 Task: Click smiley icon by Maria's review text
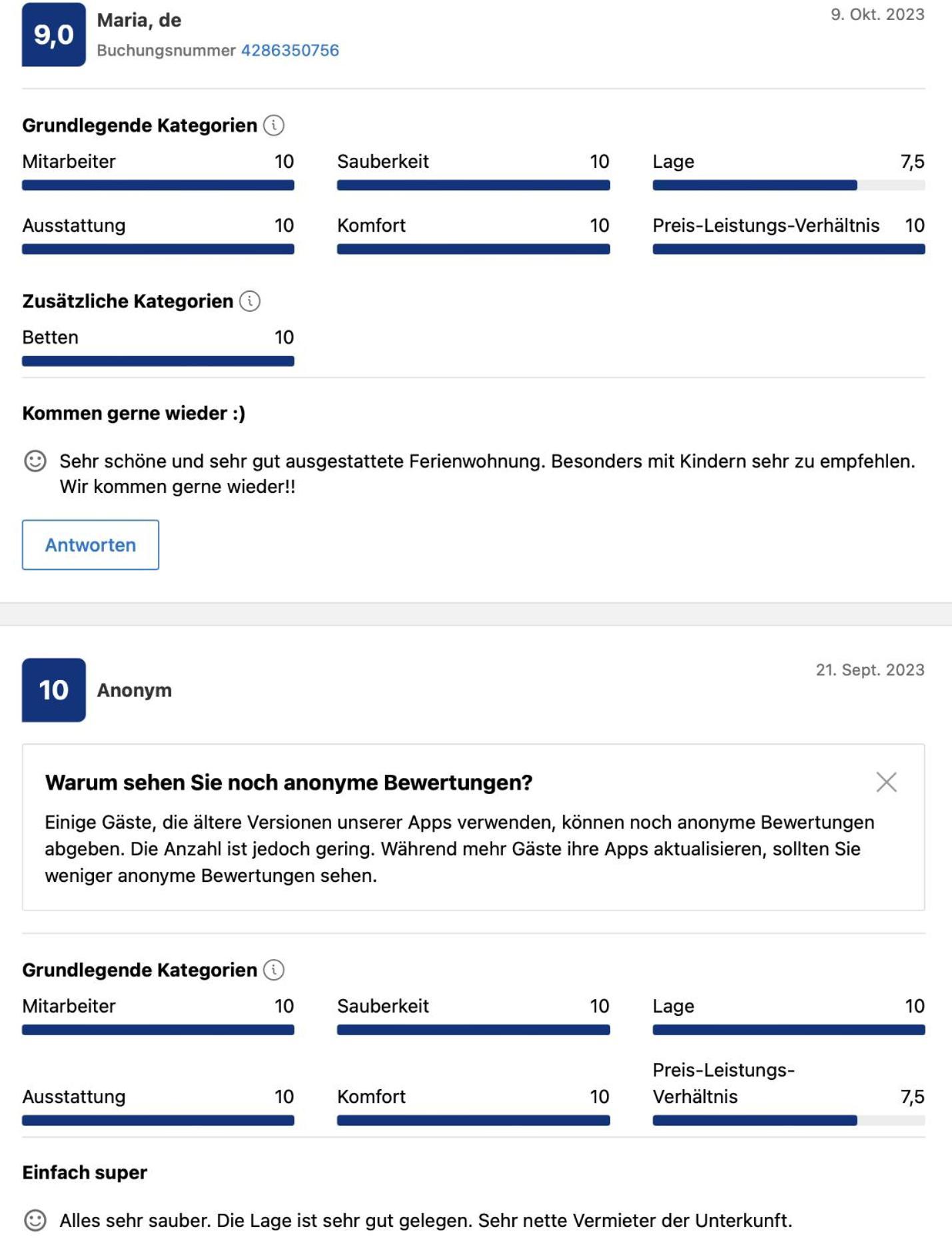(35, 461)
